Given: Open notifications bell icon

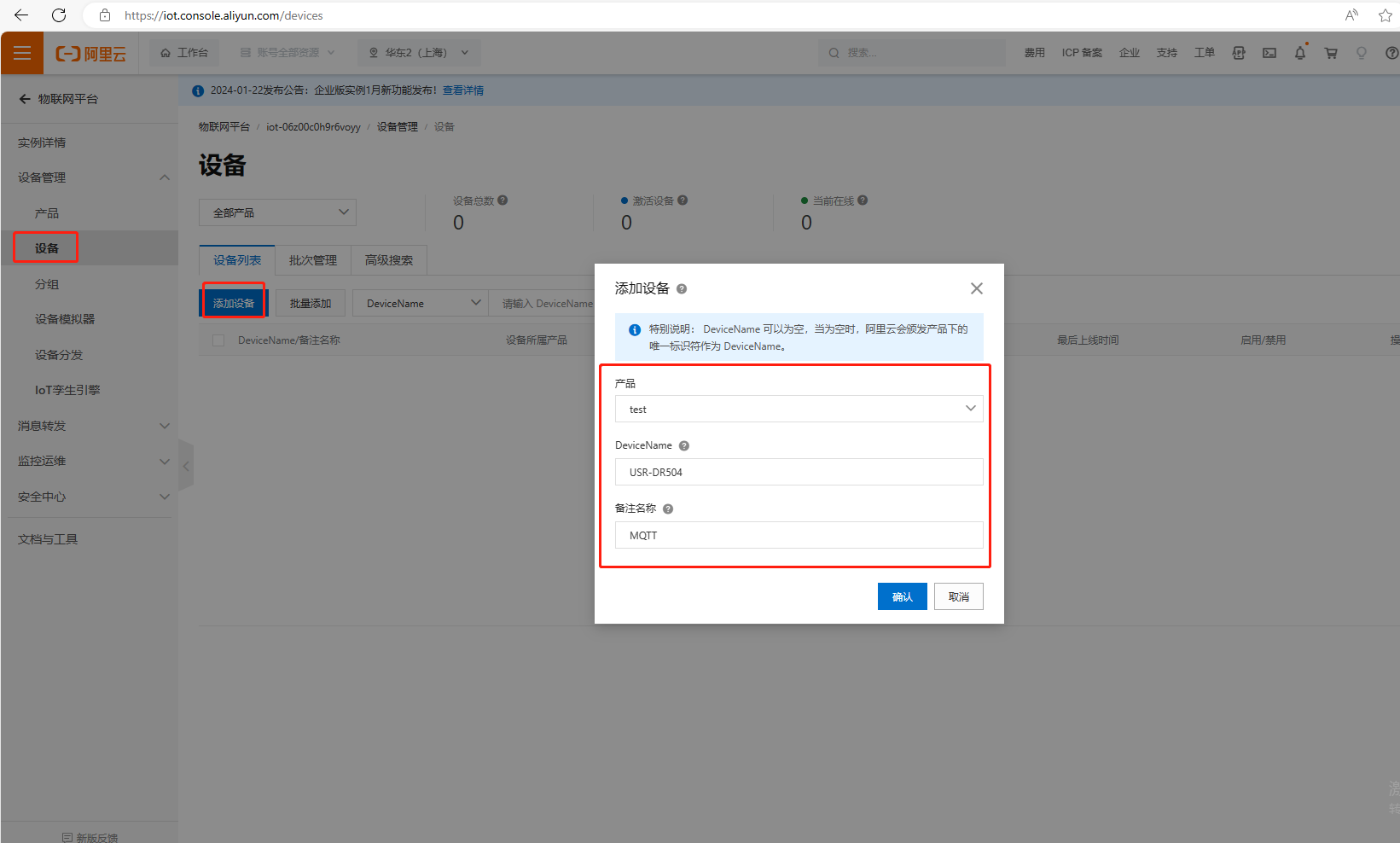Looking at the screenshot, I should click(x=1300, y=53).
